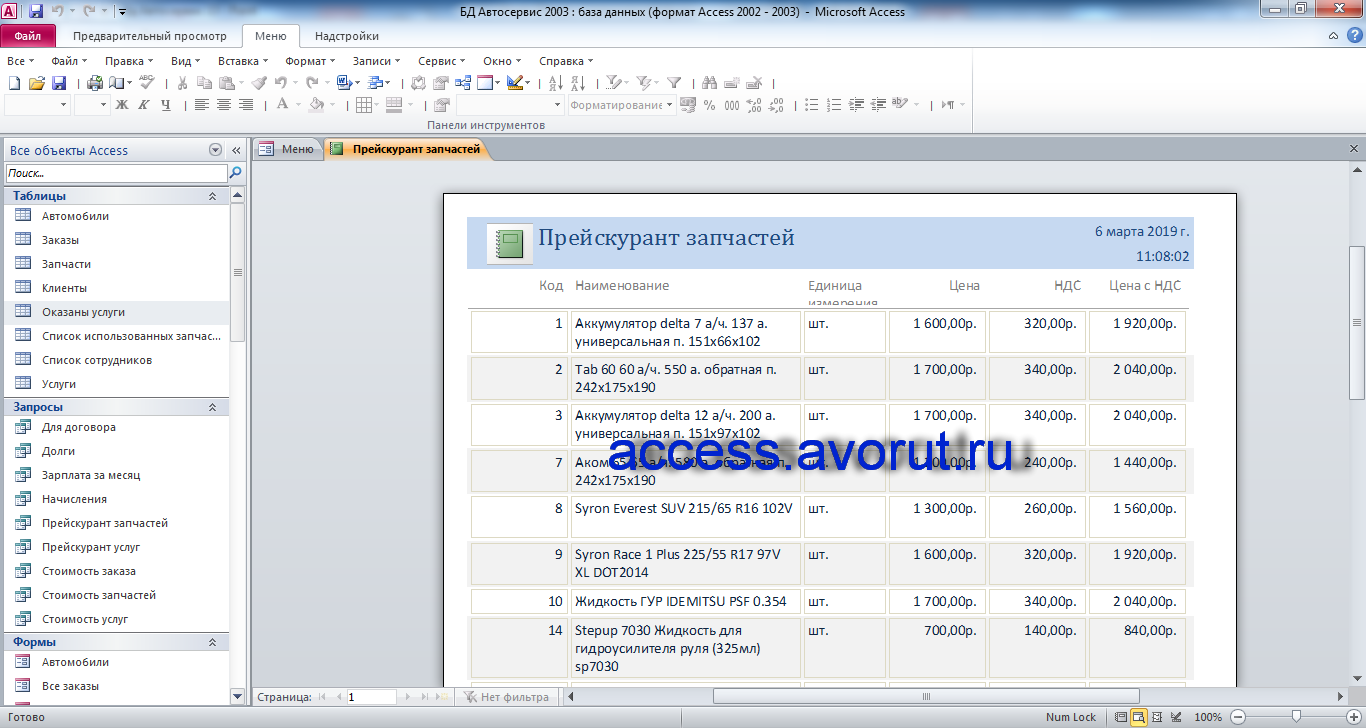Click the Bulleted list icon
1366x728 pixels.
tap(812, 105)
